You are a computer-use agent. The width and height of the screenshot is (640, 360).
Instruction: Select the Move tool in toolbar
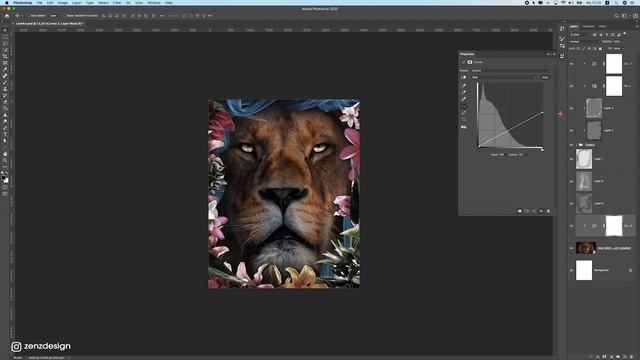(5, 30)
